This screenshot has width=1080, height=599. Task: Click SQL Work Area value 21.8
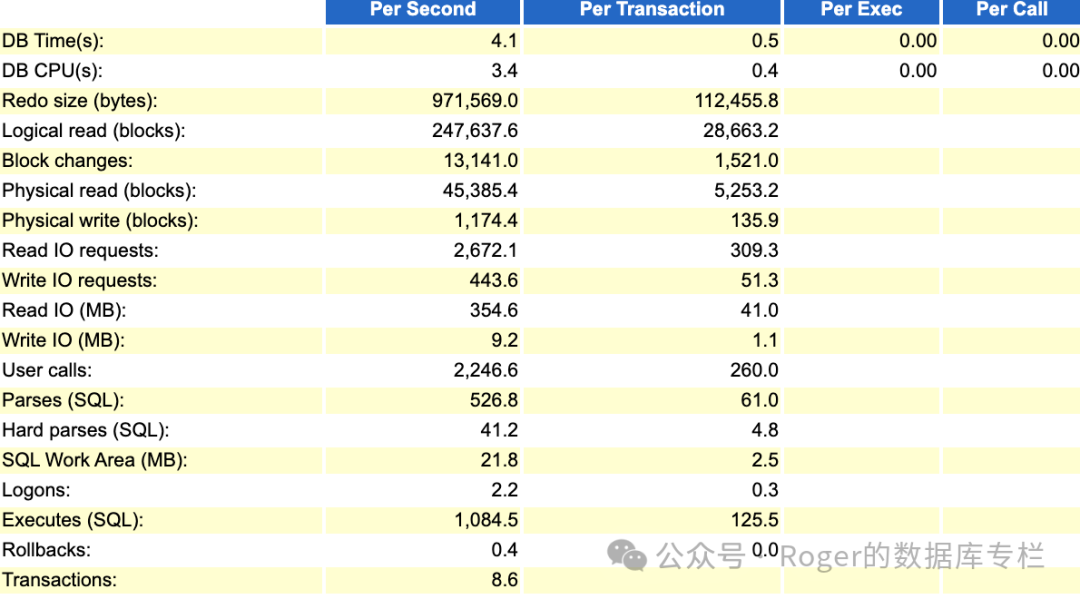(x=499, y=460)
